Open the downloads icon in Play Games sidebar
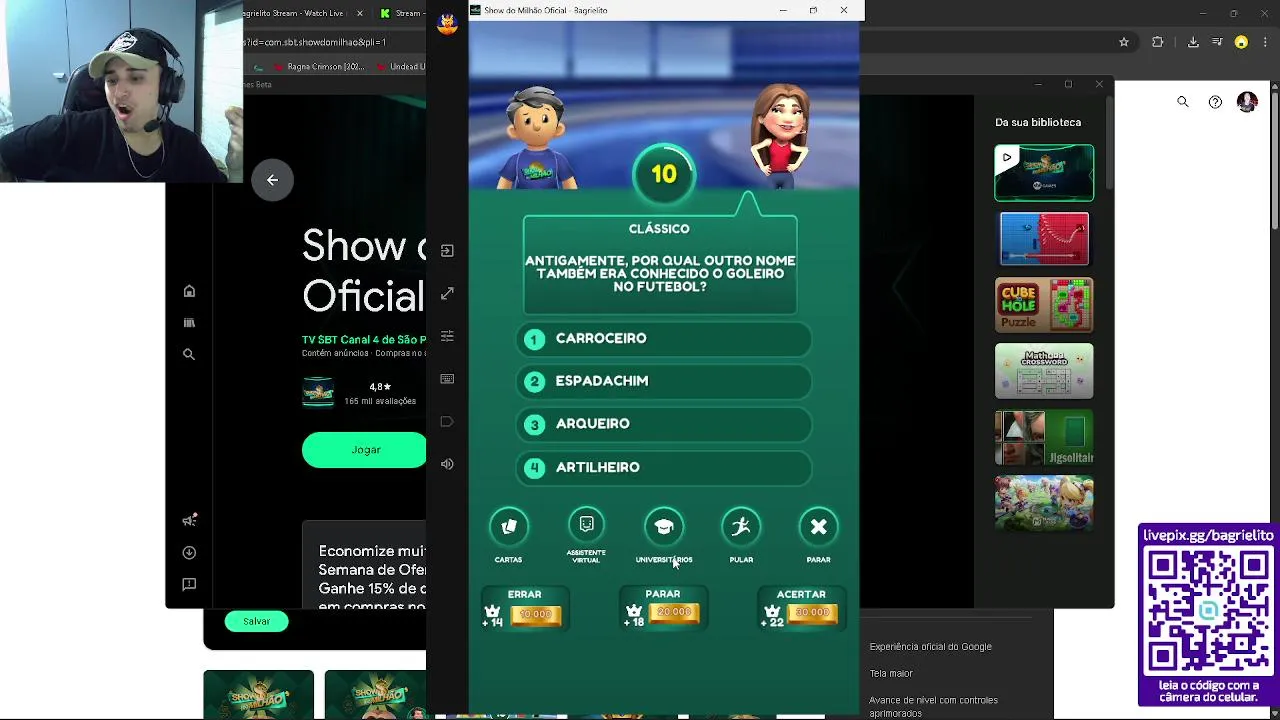 (x=189, y=552)
